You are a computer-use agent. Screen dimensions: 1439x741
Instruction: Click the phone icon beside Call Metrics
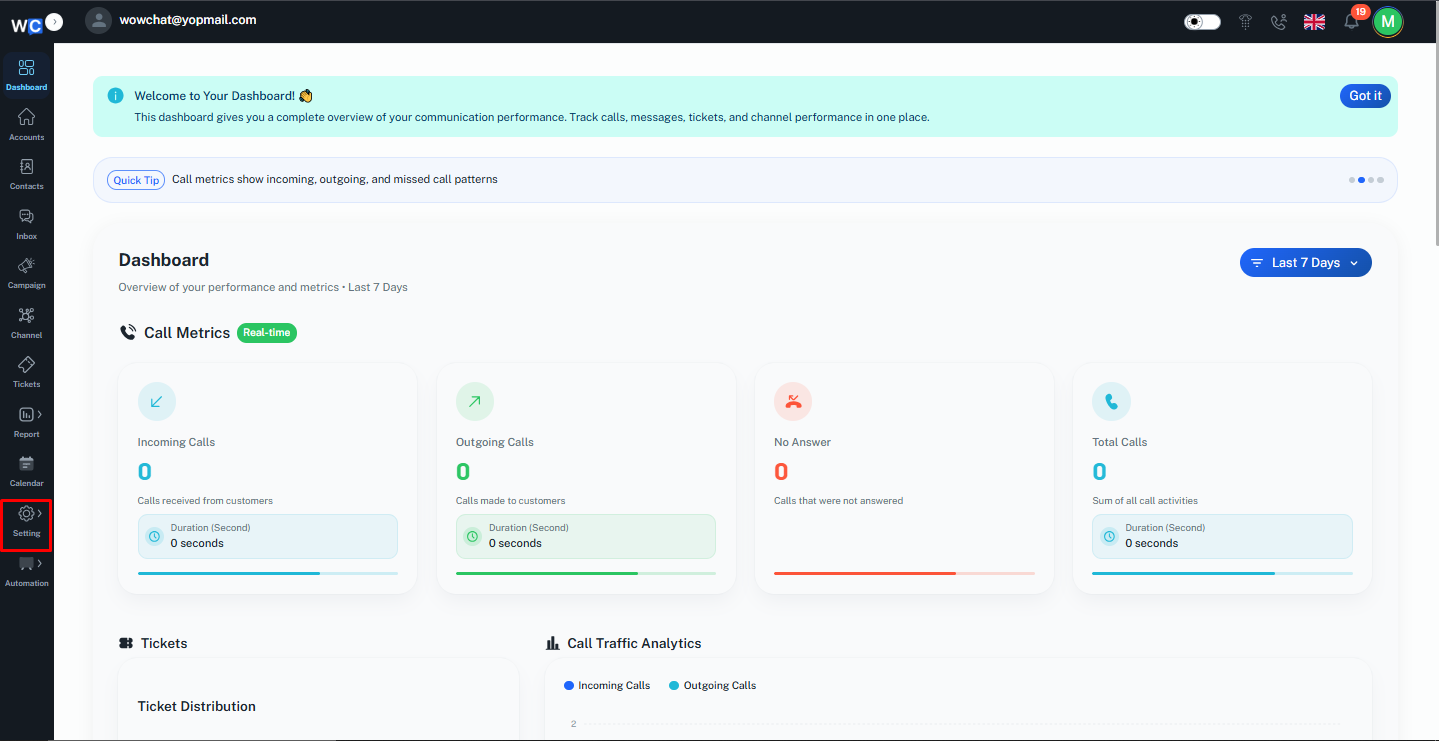(x=128, y=332)
